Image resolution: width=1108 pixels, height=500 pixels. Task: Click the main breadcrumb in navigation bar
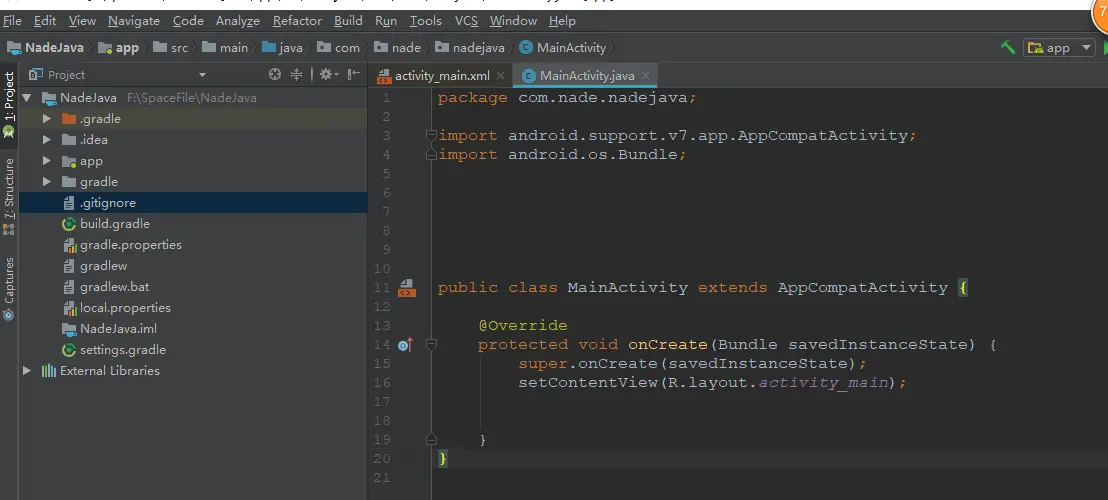(x=225, y=48)
